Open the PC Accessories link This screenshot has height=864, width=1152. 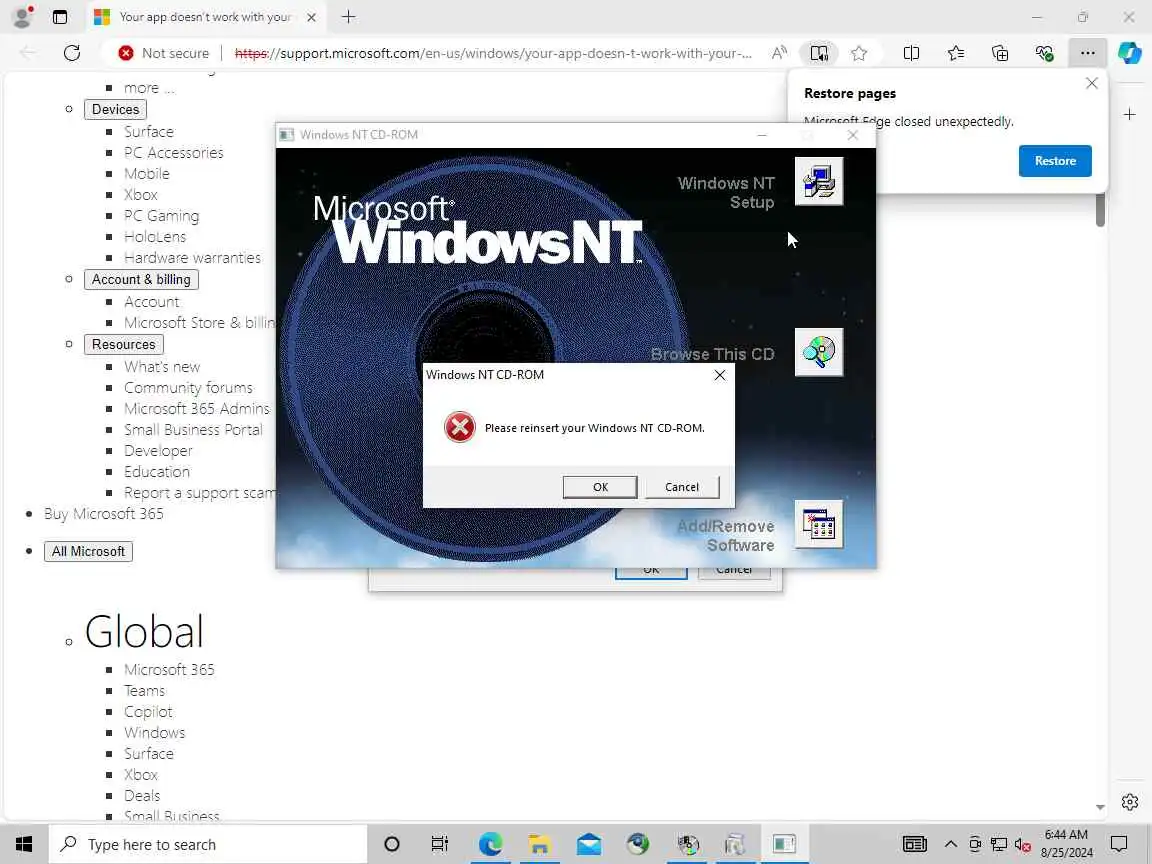tap(174, 153)
